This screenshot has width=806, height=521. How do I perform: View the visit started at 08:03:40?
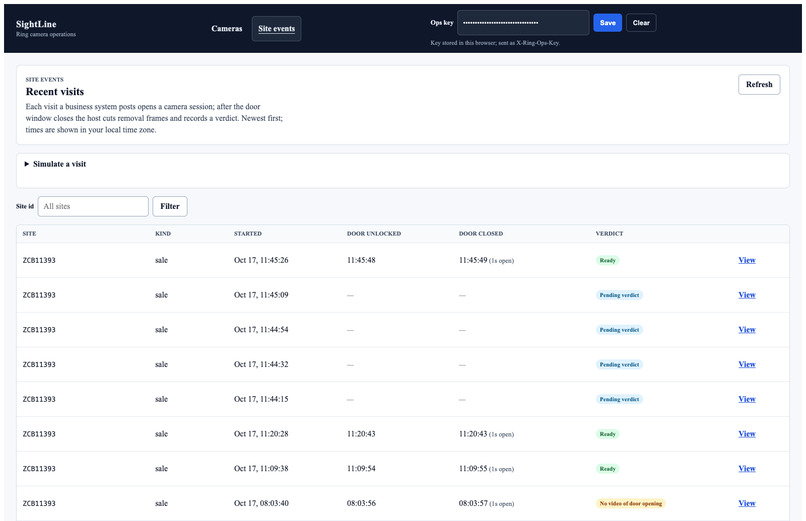coord(747,503)
